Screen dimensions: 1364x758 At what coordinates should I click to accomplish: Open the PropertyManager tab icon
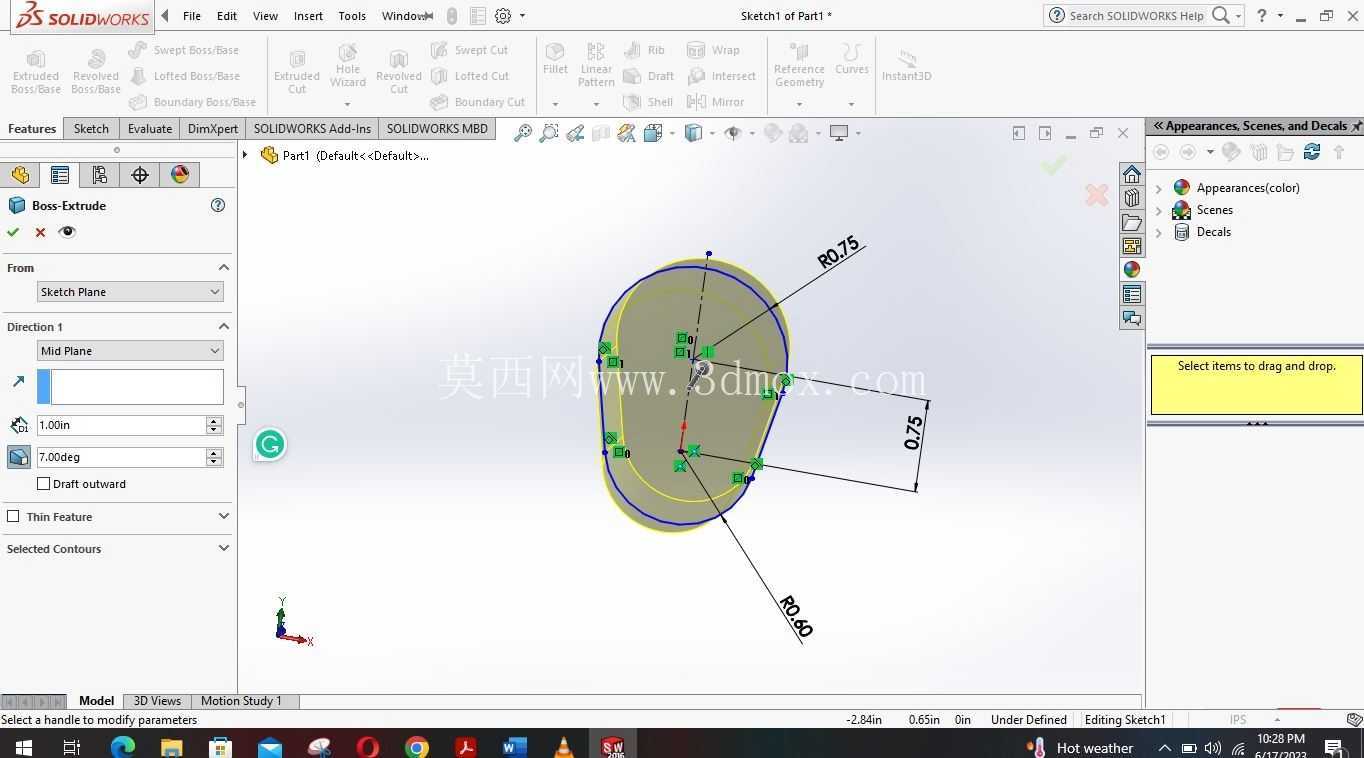click(60, 175)
